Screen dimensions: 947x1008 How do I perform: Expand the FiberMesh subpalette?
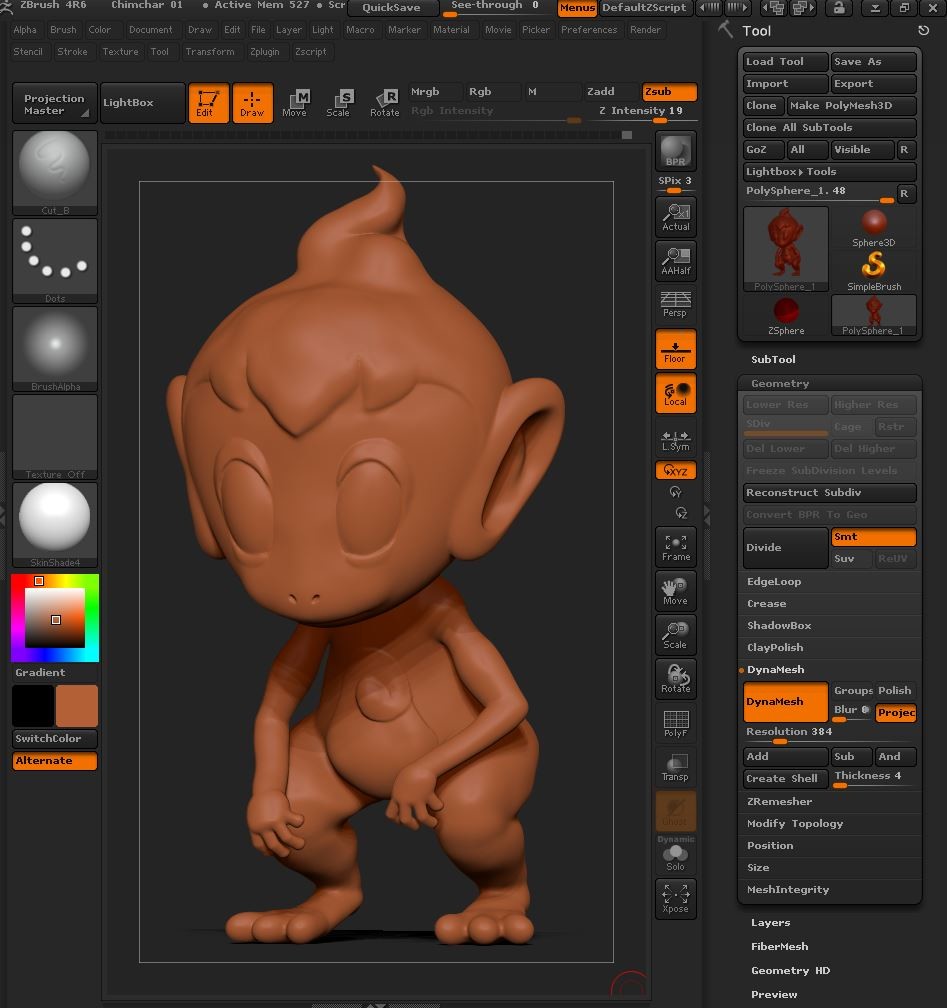[779, 946]
